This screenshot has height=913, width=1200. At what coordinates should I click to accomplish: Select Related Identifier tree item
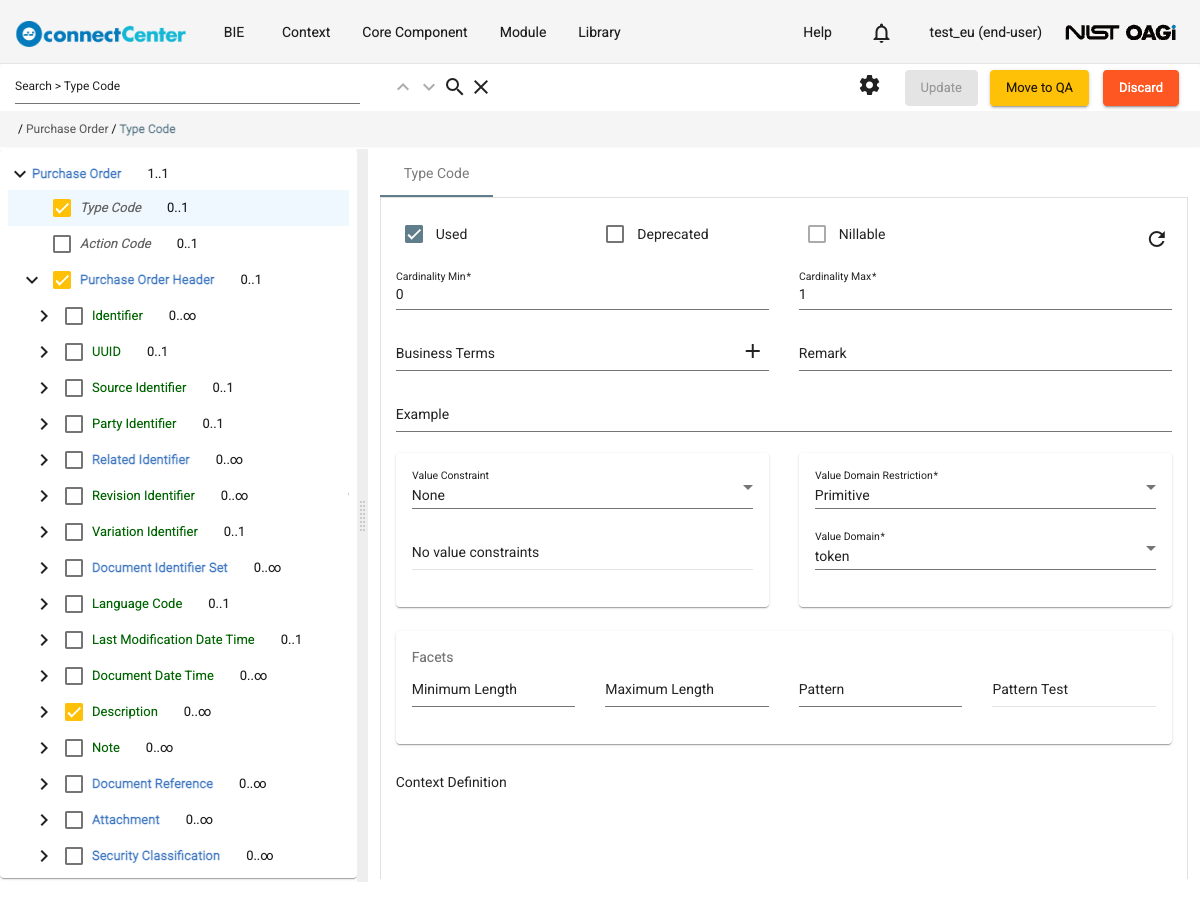tap(141, 460)
